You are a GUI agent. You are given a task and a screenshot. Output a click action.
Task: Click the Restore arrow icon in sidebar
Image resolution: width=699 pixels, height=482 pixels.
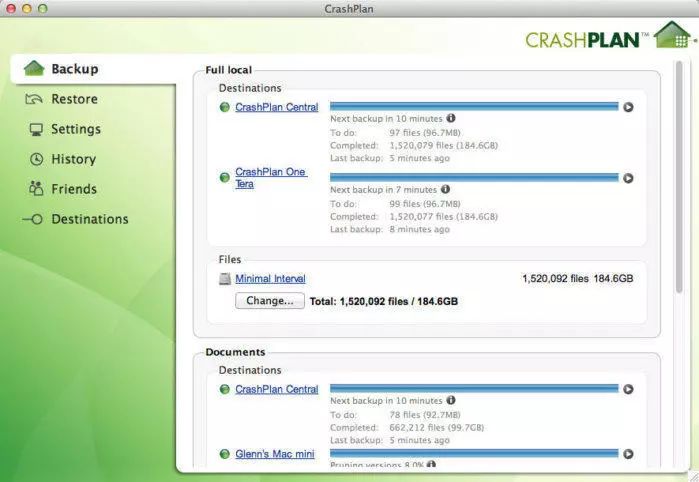click(x=34, y=99)
